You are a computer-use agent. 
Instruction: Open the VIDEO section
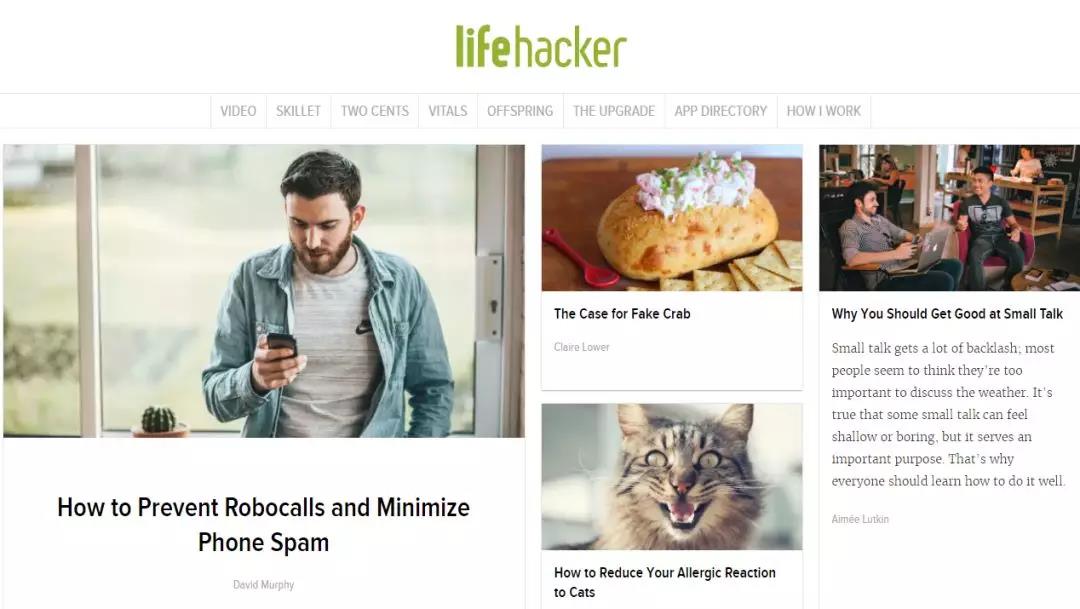click(x=238, y=111)
